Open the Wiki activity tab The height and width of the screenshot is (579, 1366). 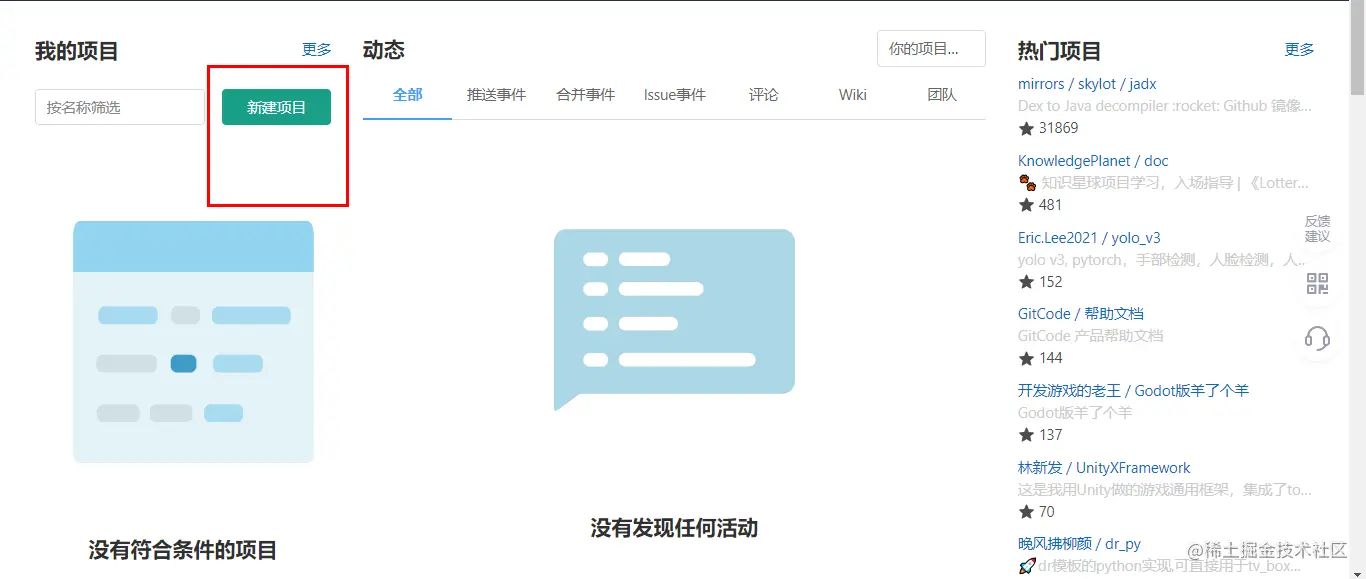point(852,95)
